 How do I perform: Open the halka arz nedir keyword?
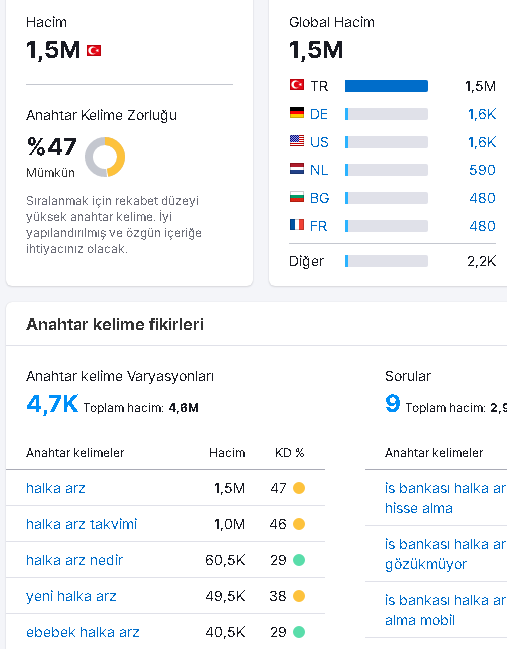coord(74,560)
